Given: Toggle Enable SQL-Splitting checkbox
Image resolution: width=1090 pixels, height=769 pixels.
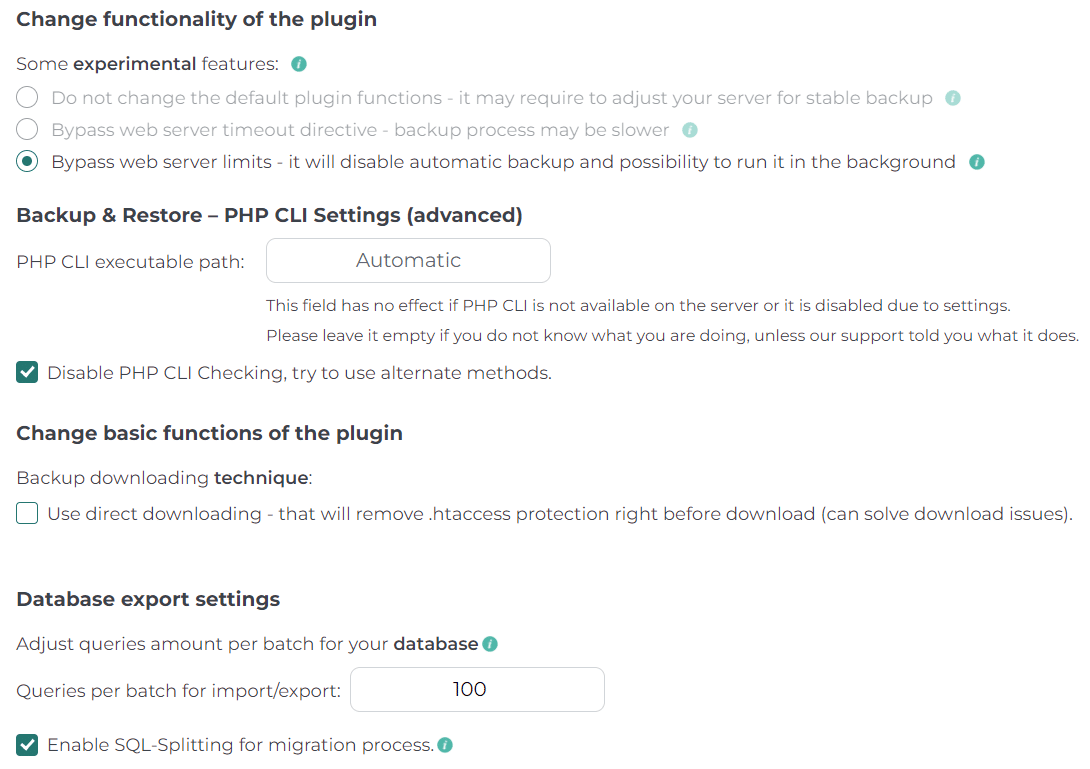Looking at the screenshot, I should click(x=27, y=745).
